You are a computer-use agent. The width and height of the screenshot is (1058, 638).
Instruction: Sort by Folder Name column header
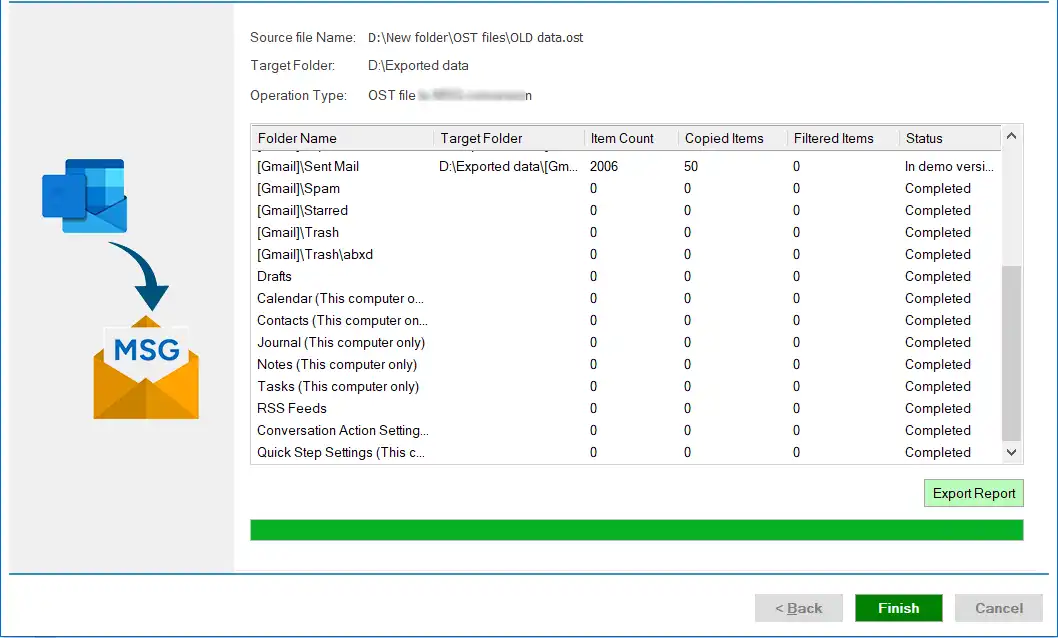343,138
